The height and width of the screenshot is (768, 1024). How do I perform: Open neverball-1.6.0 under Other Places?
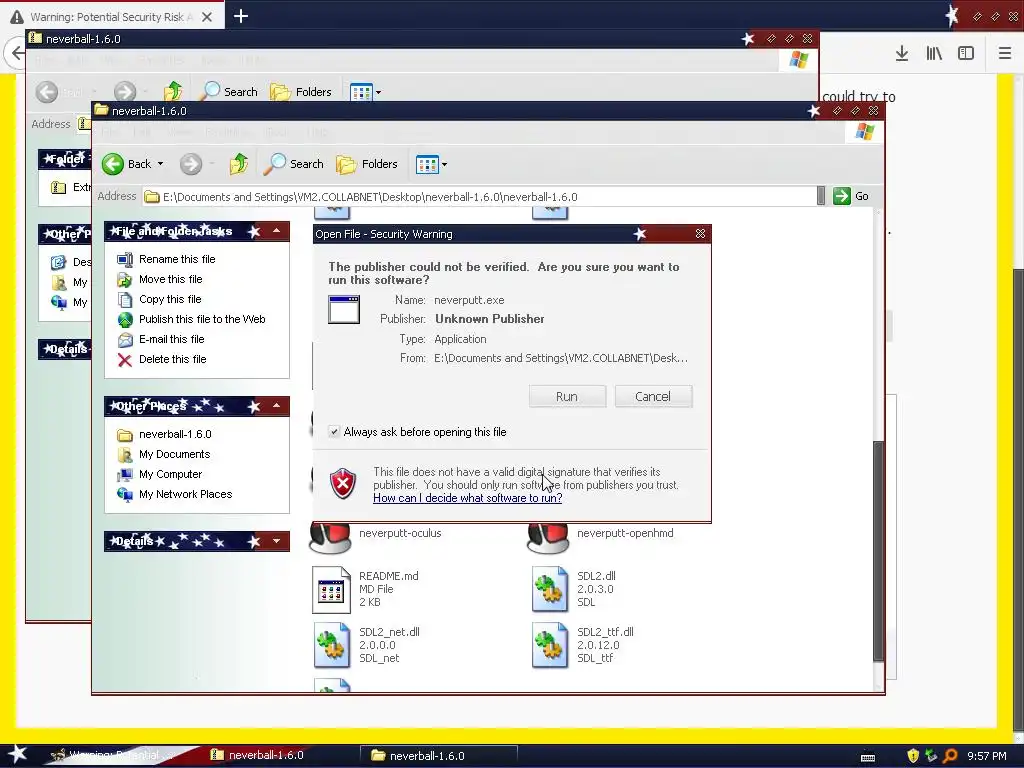click(x=175, y=434)
